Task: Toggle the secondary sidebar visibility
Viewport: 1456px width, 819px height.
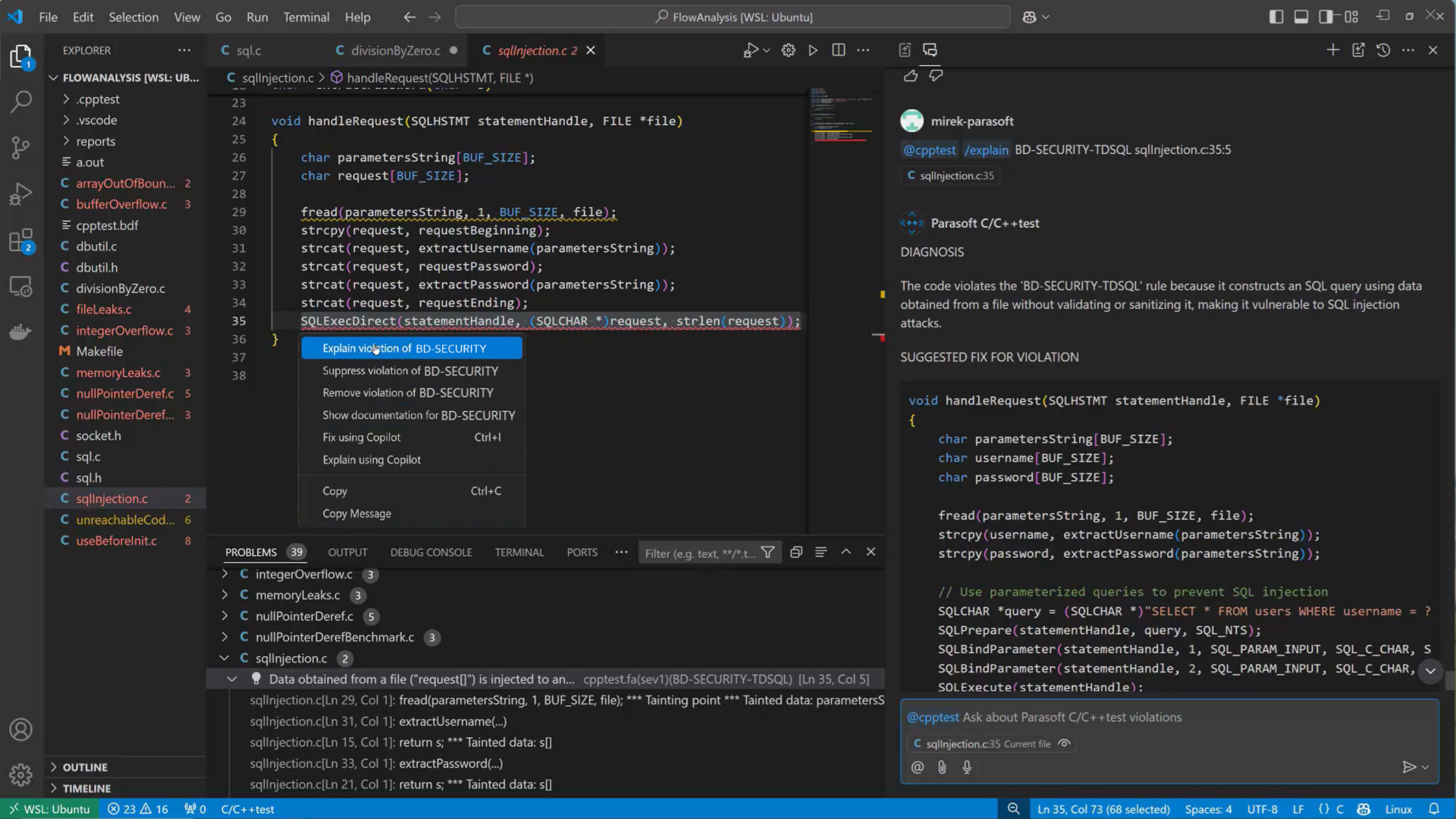Action: pyautogui.click(x=1326, y=16)
